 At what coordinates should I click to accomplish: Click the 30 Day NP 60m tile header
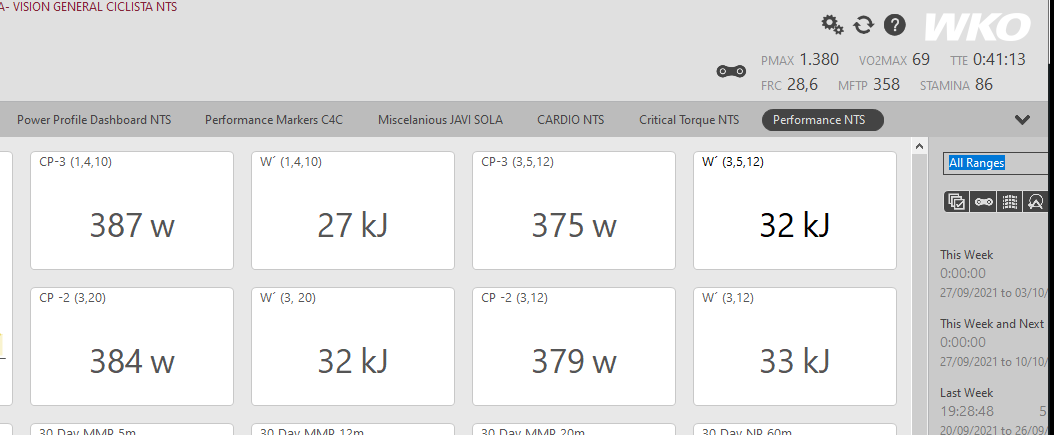(x=749, y=431)
